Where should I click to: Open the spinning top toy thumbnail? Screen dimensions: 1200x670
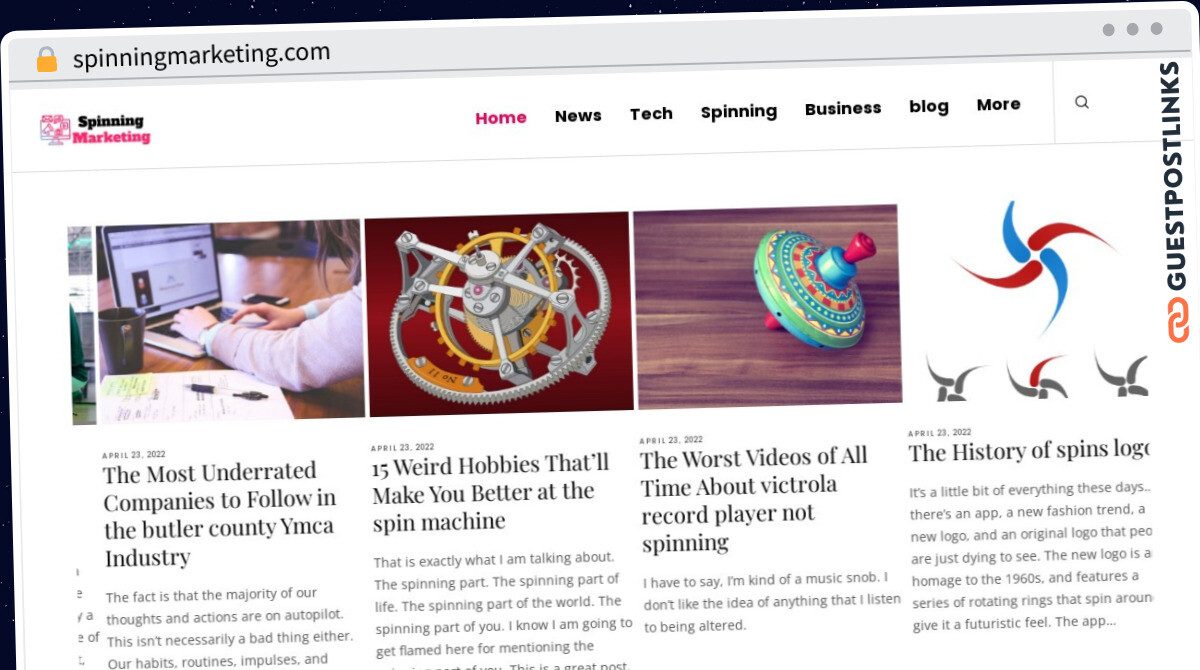[x=767, y=306]
